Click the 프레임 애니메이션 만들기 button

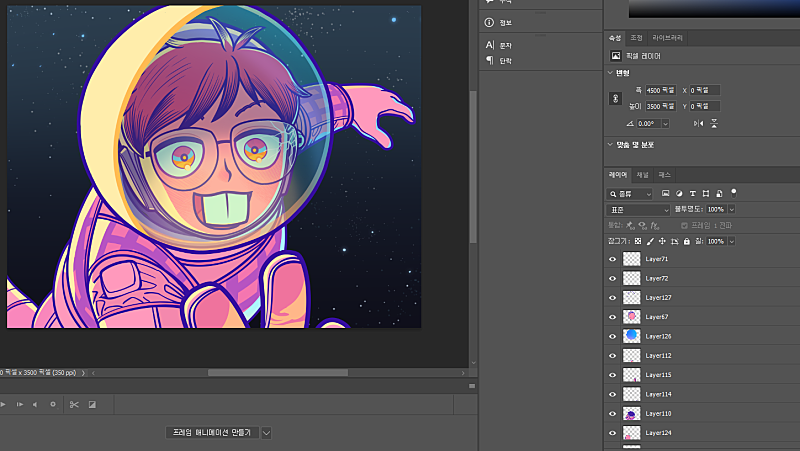coord(212,433)
